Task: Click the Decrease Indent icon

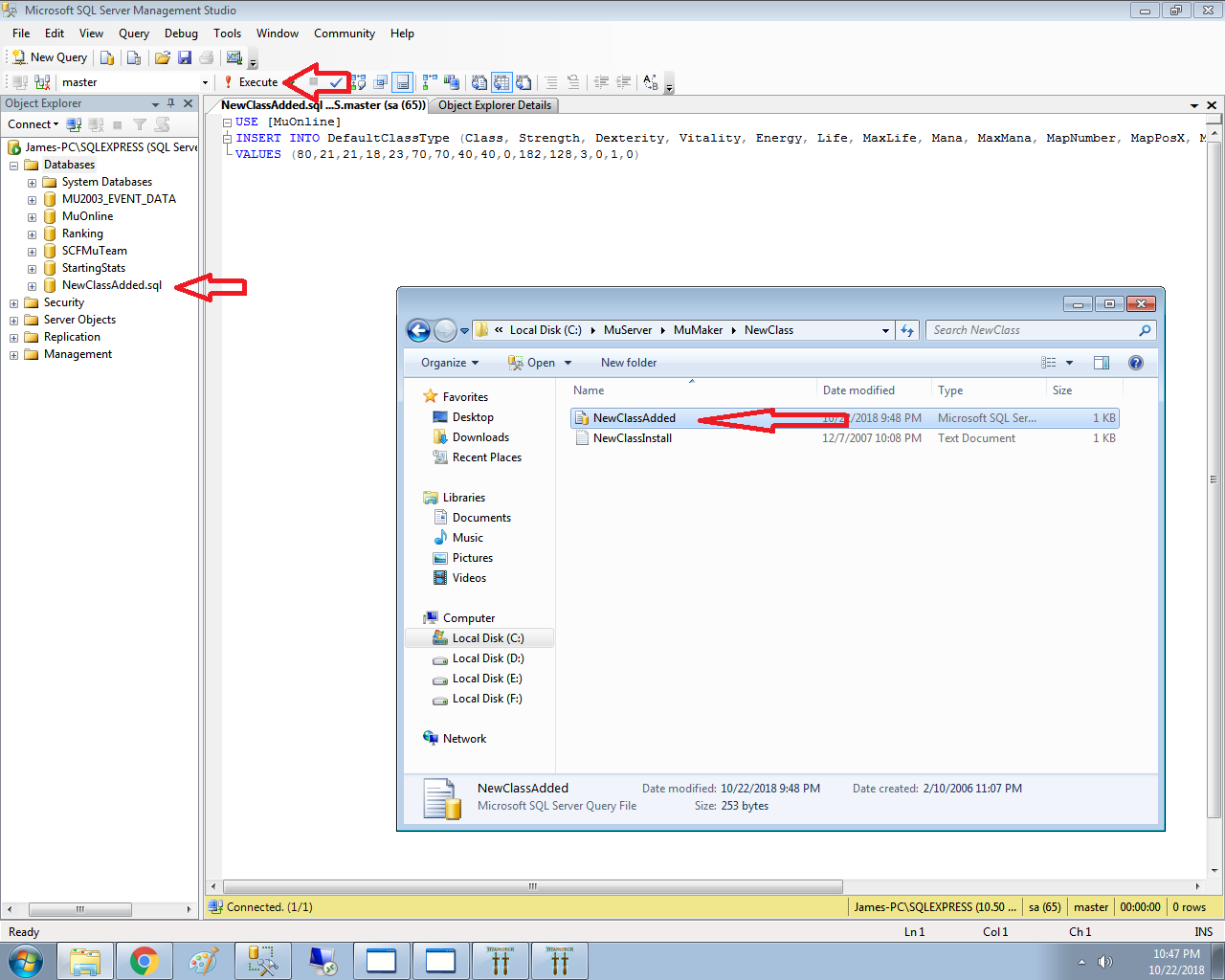Action: [x=601, y=82]
